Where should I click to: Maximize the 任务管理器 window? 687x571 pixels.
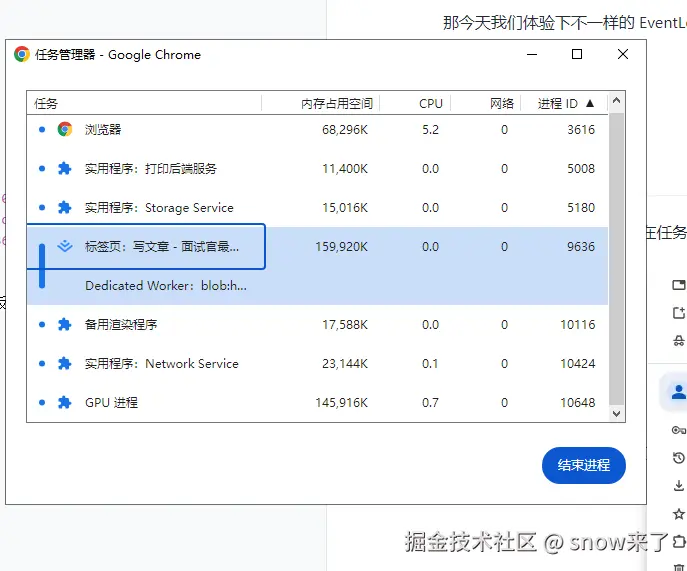577,54
